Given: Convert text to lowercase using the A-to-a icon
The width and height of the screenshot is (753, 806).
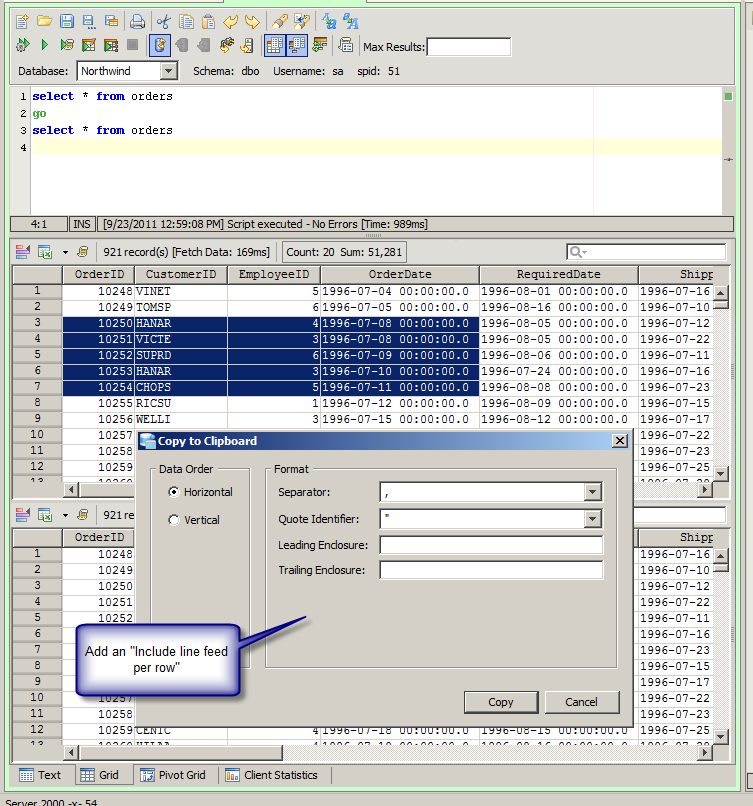Looking at the screenshot, I should (x=328, y=22).
